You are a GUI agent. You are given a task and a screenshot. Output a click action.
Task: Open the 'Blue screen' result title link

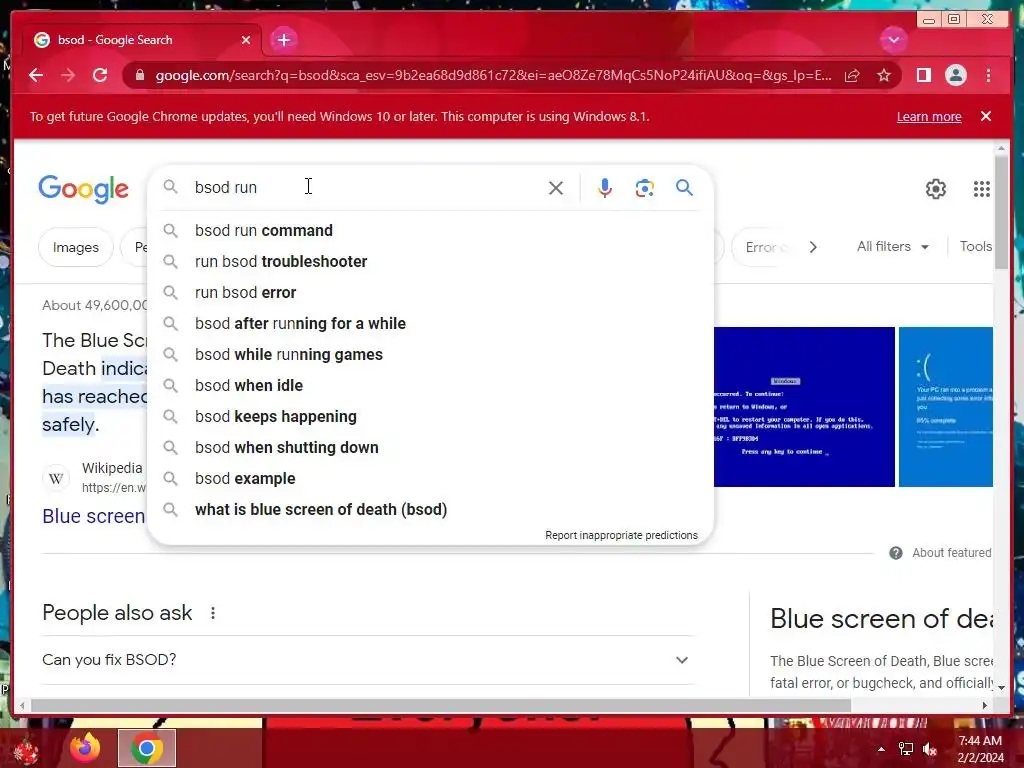[94, 516]
